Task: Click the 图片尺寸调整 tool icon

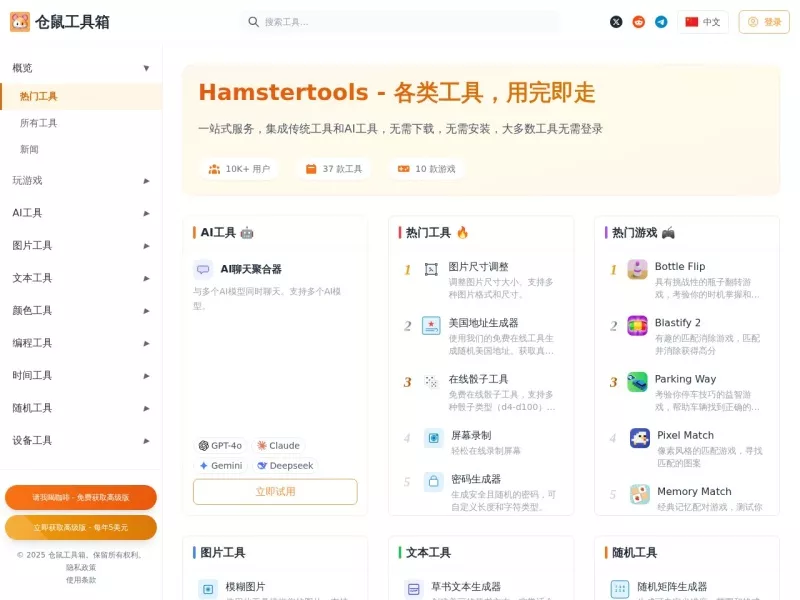Action: [431, 269]
